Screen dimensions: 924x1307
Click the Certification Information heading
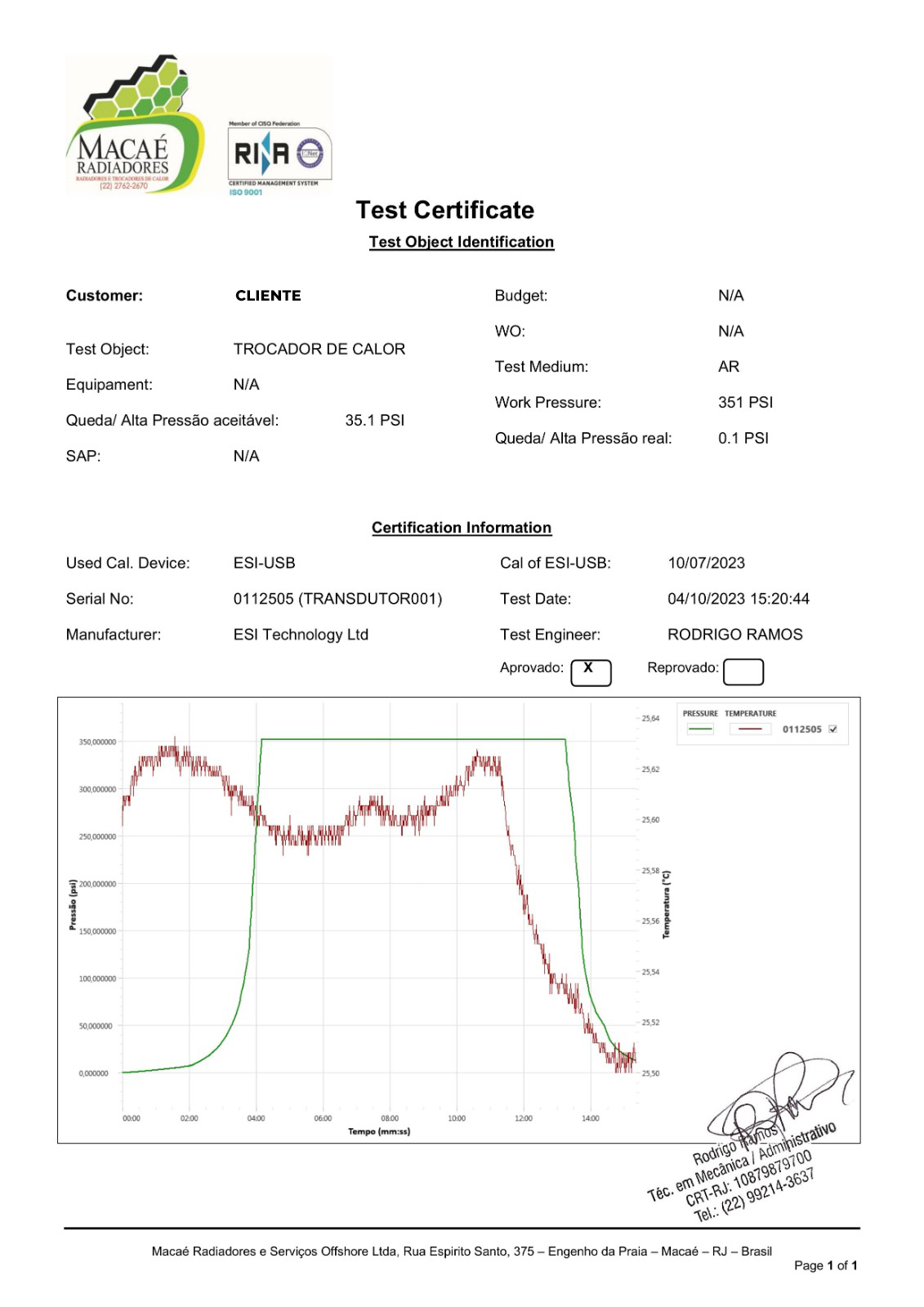click(x=461, y=528)
